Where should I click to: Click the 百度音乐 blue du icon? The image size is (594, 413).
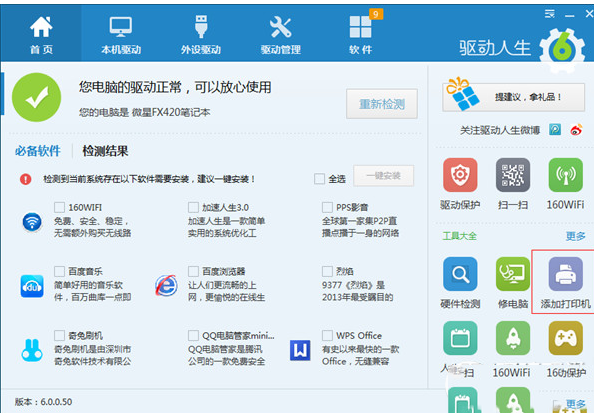tap(32, 286)
